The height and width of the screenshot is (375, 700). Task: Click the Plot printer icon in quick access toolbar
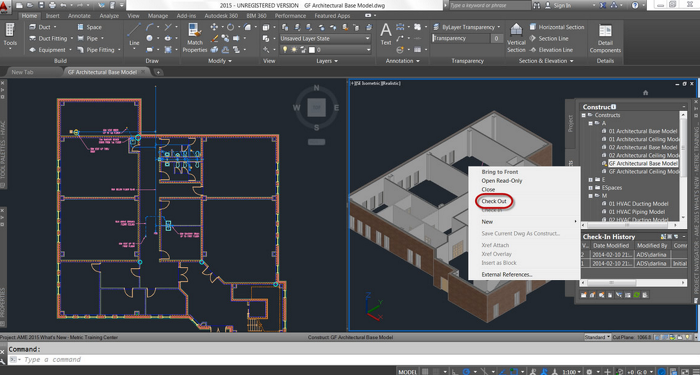[52, 5]
